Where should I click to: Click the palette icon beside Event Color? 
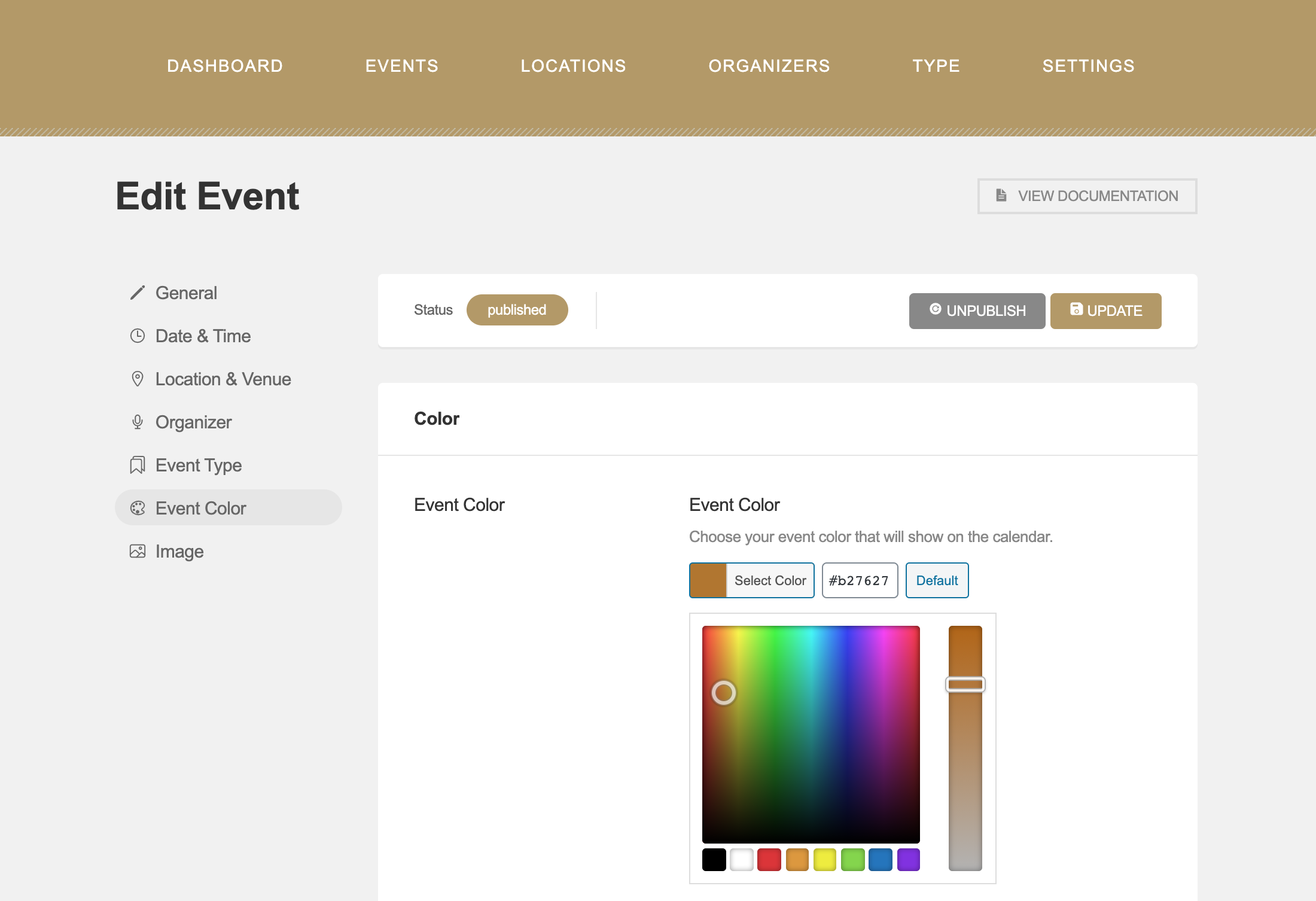click(x=138, y=509)
